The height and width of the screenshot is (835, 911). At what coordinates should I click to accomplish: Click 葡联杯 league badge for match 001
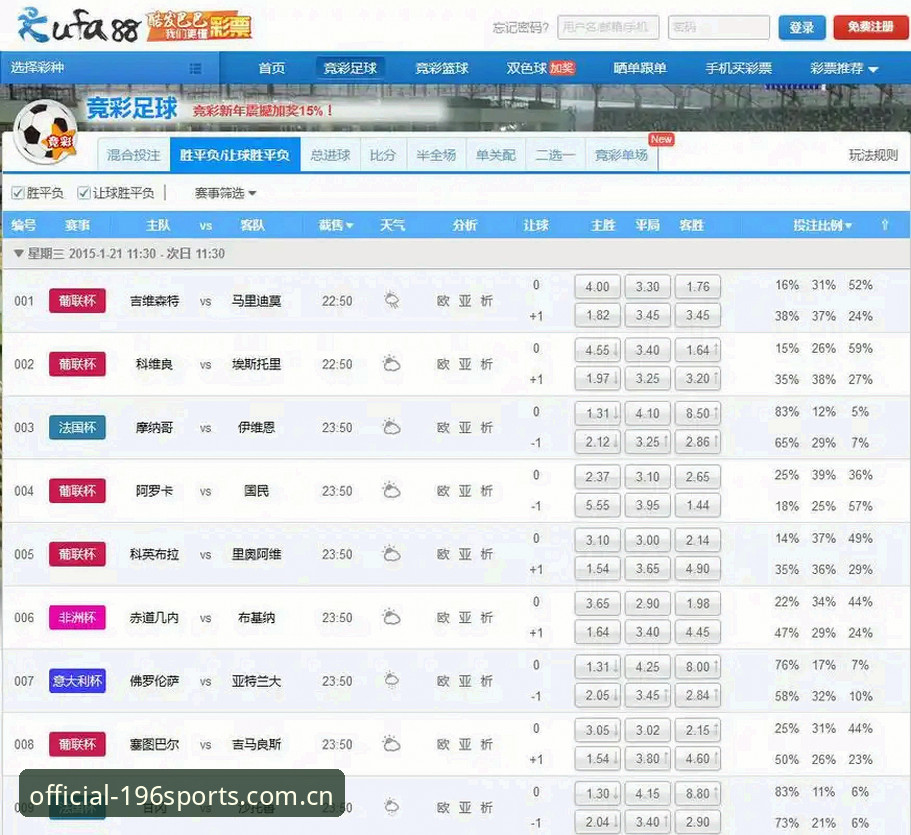[x=77, y=300]
